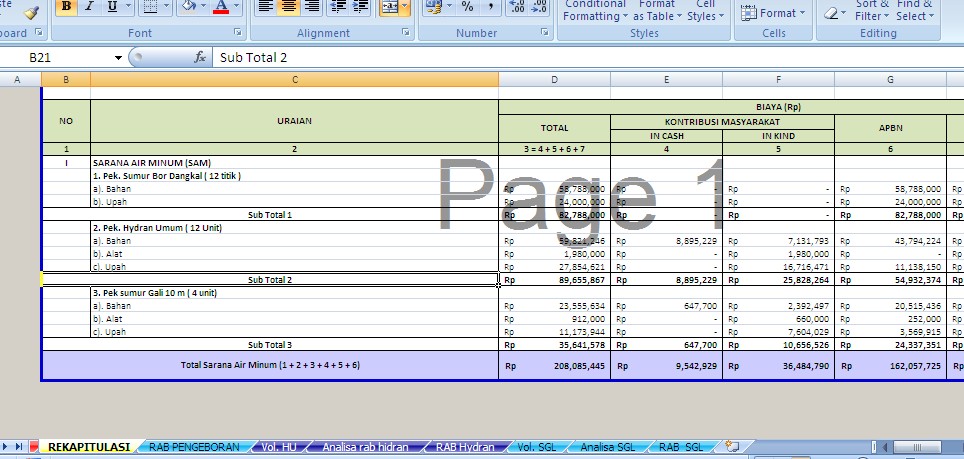The height and width of the screenshot is (459, 964).
Task: Select cell with total 208,085,445
Action: tap(555, 366)
